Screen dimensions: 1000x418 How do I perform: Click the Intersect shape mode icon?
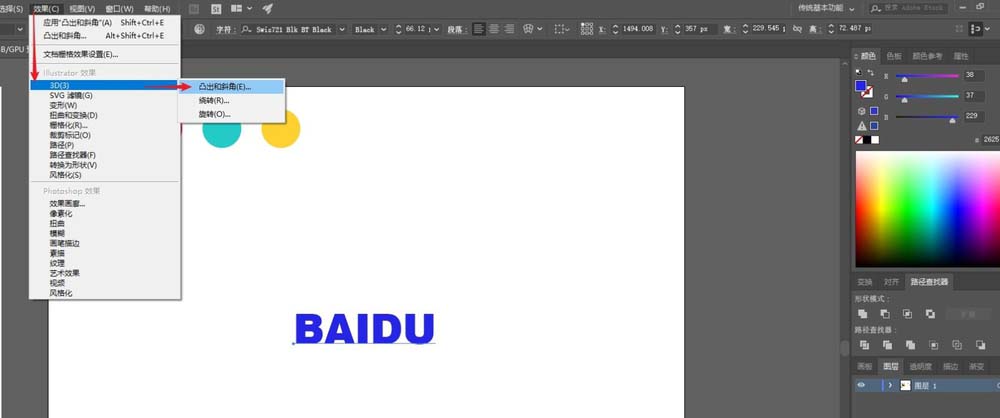coord(908,313)
